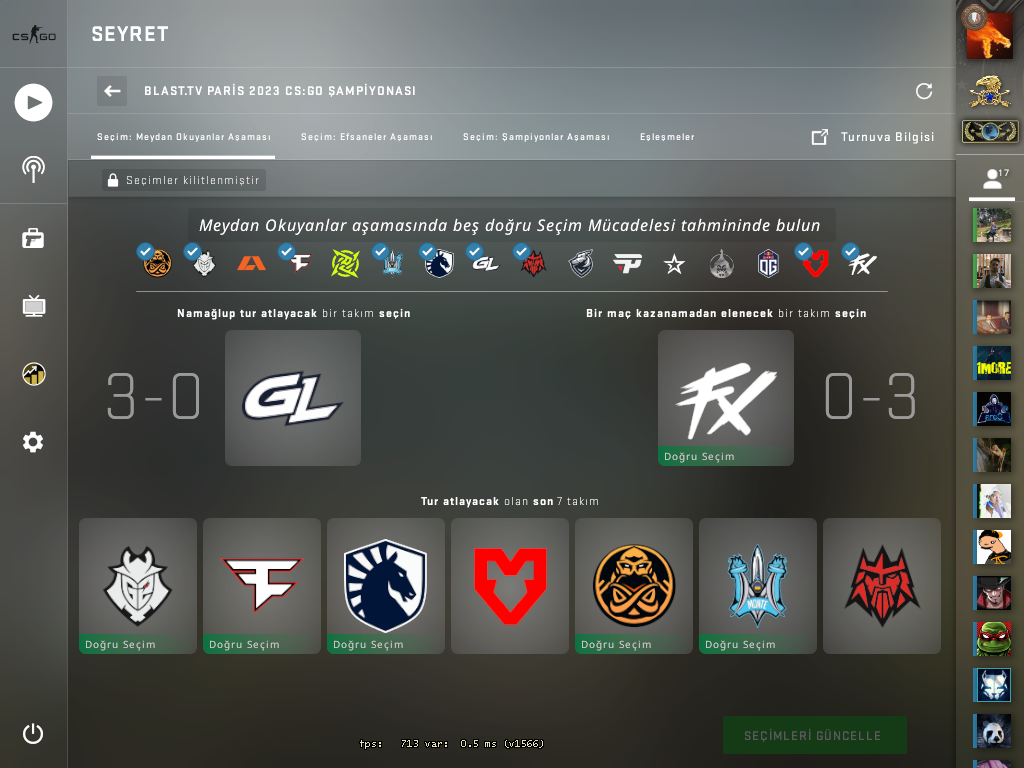Open the broadcast antenna icon in sidebar

pyautogui.click(x=33, y=169)
